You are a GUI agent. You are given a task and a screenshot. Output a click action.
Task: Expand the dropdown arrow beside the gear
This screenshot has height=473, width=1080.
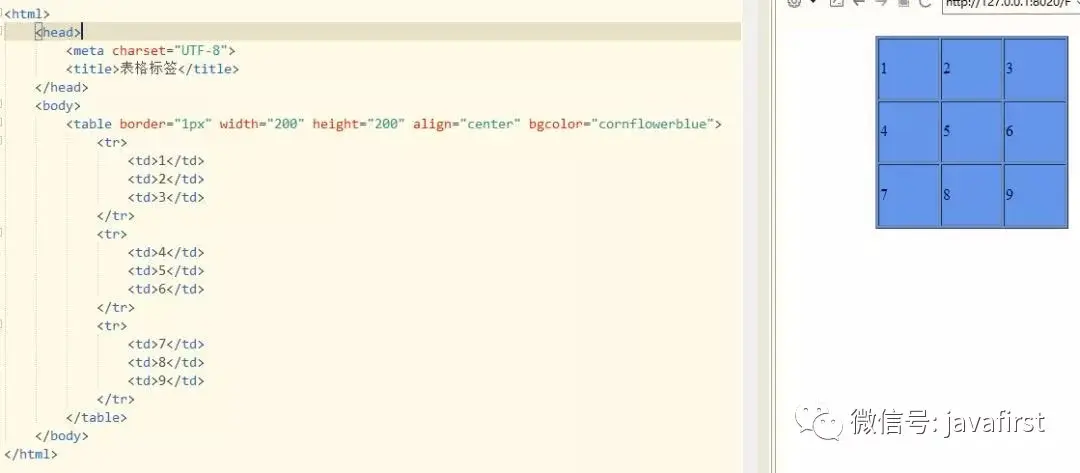[x=813, y=3]
